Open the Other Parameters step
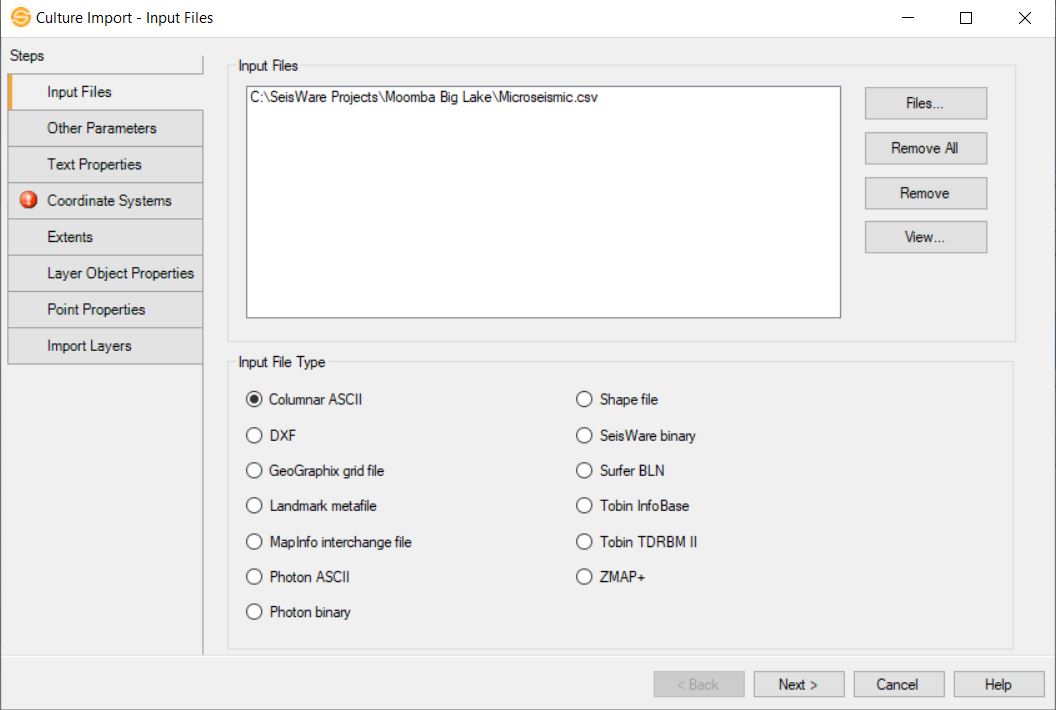Screen dimensions: 1056x710 tap(102, 128)
